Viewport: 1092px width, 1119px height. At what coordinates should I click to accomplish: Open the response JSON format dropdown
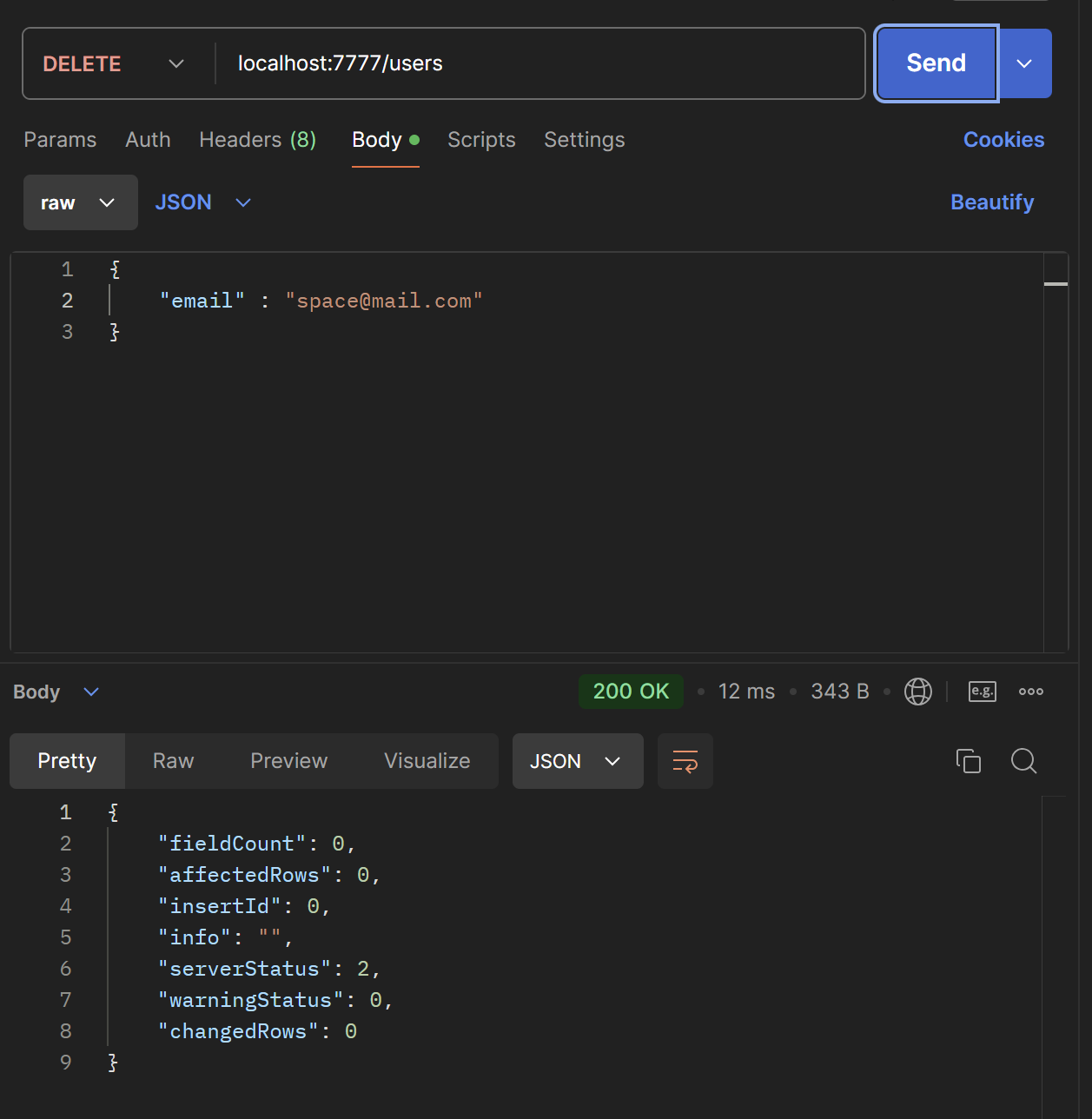pos(578,761)
